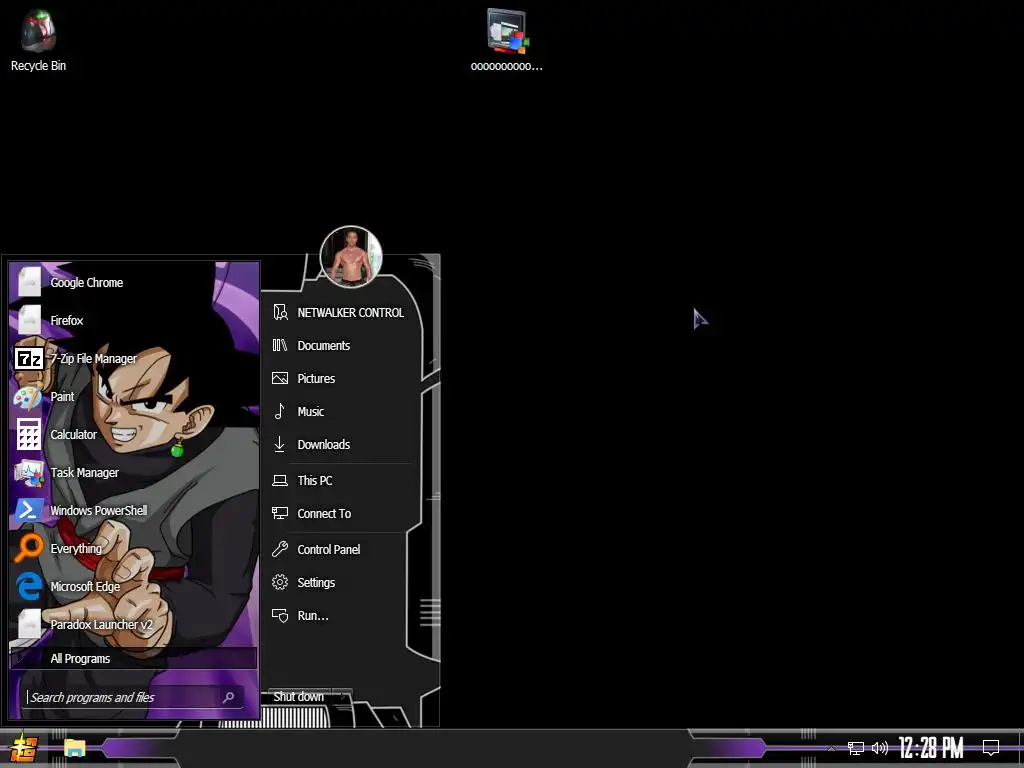Image resolution: width=1024 pixels, height=768 pixels.
Task: Click the magnifier icon in the search box
Action: coord(229,697)
